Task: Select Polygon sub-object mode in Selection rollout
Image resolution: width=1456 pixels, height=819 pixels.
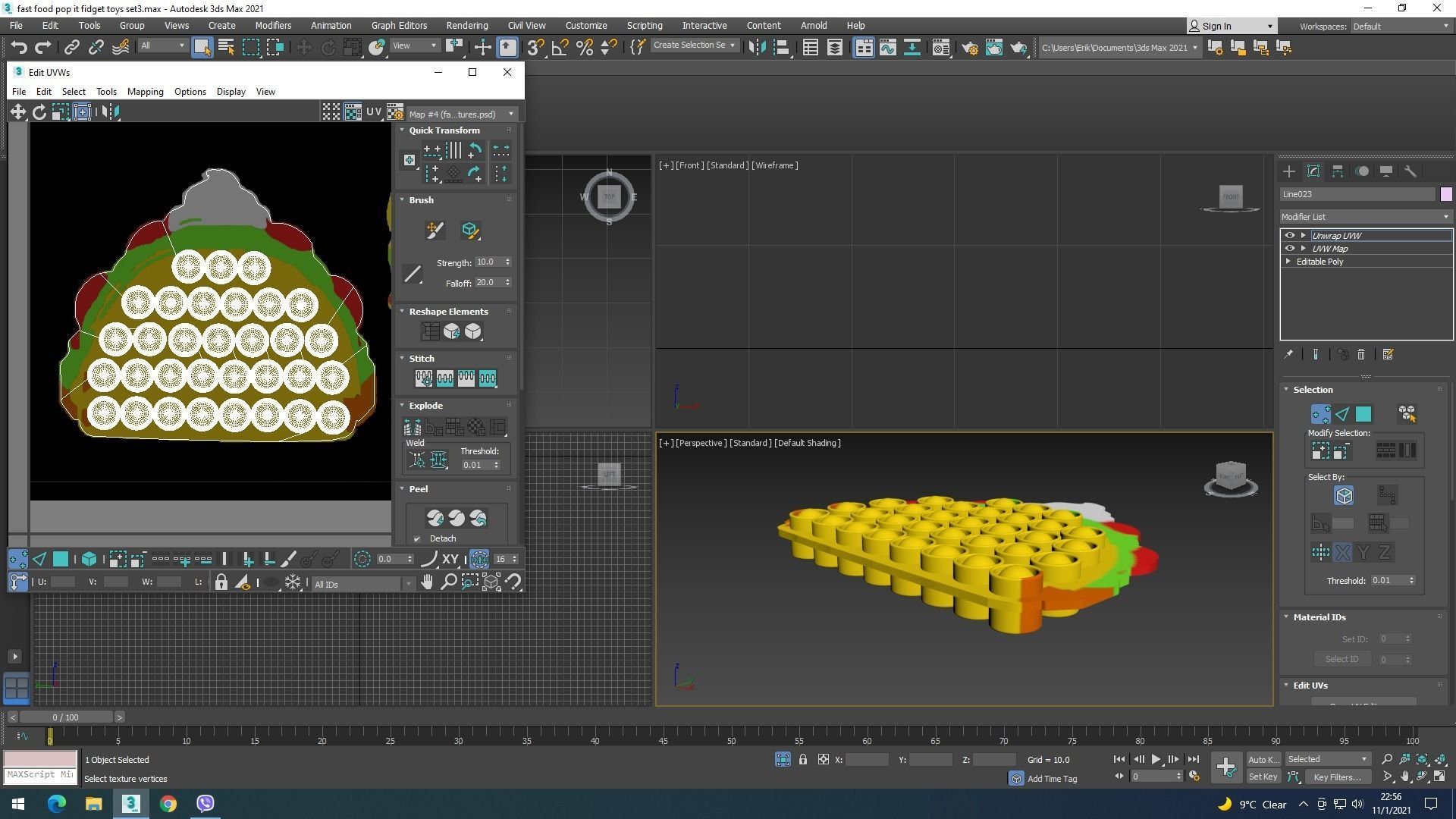Action: pyautogui.click(x=1363, y=414)
